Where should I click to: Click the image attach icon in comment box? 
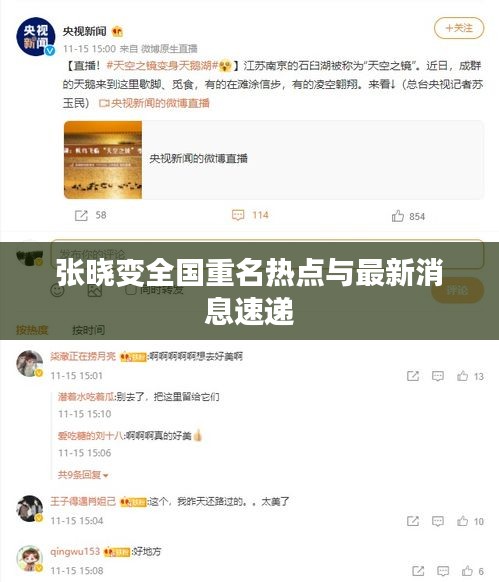pos(95,290)
